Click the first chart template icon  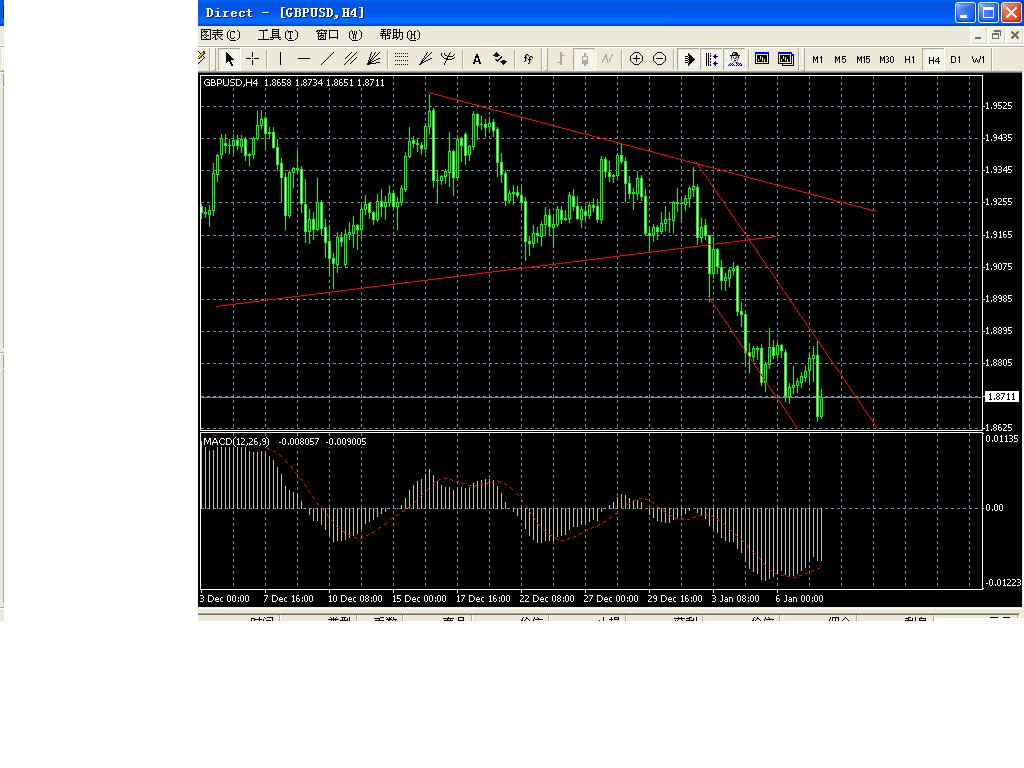click(x=761, y=59)
